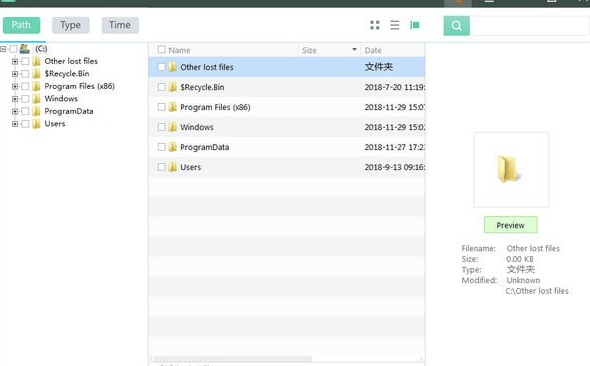Click the horizontal scrollbar under file list
590x366 pixels.
(x=233, y=359)
